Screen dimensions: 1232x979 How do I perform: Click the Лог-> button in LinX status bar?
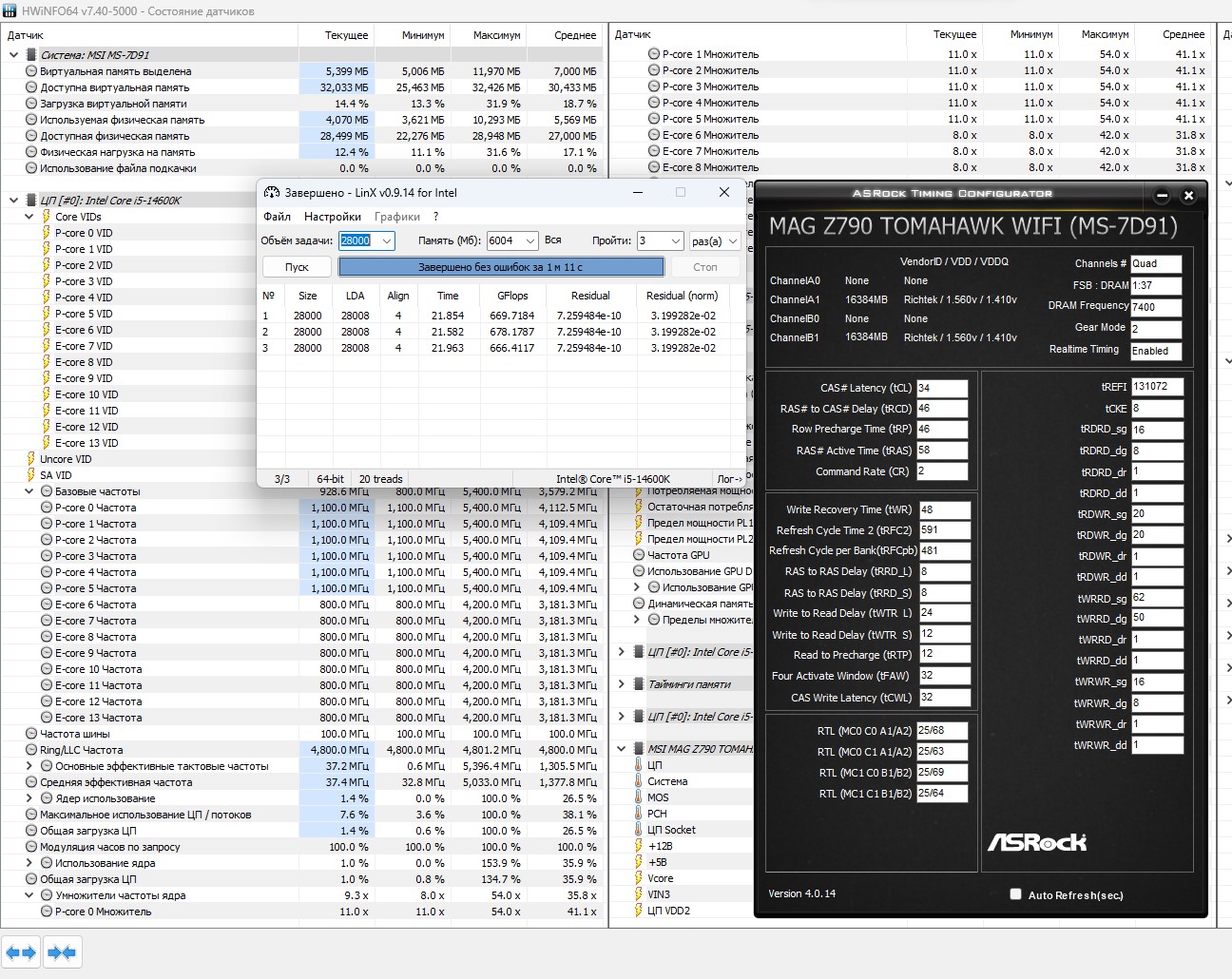(729, 479)
